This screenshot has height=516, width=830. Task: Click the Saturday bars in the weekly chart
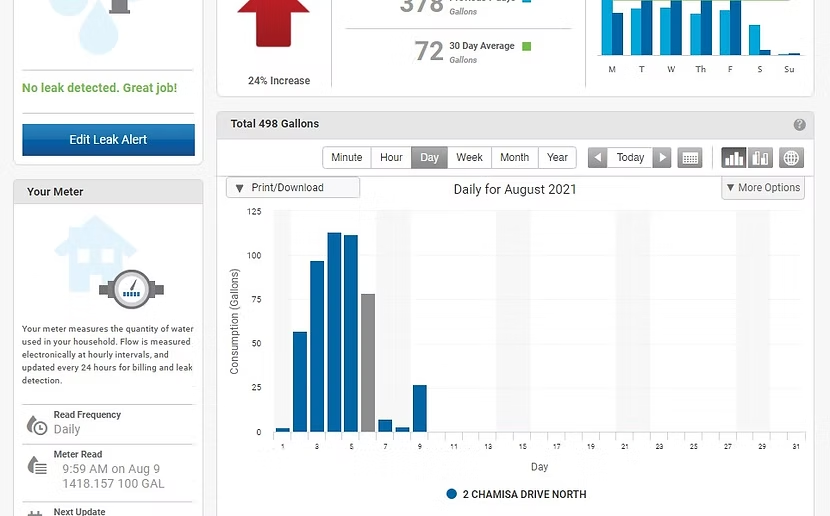tap(760, 40)
